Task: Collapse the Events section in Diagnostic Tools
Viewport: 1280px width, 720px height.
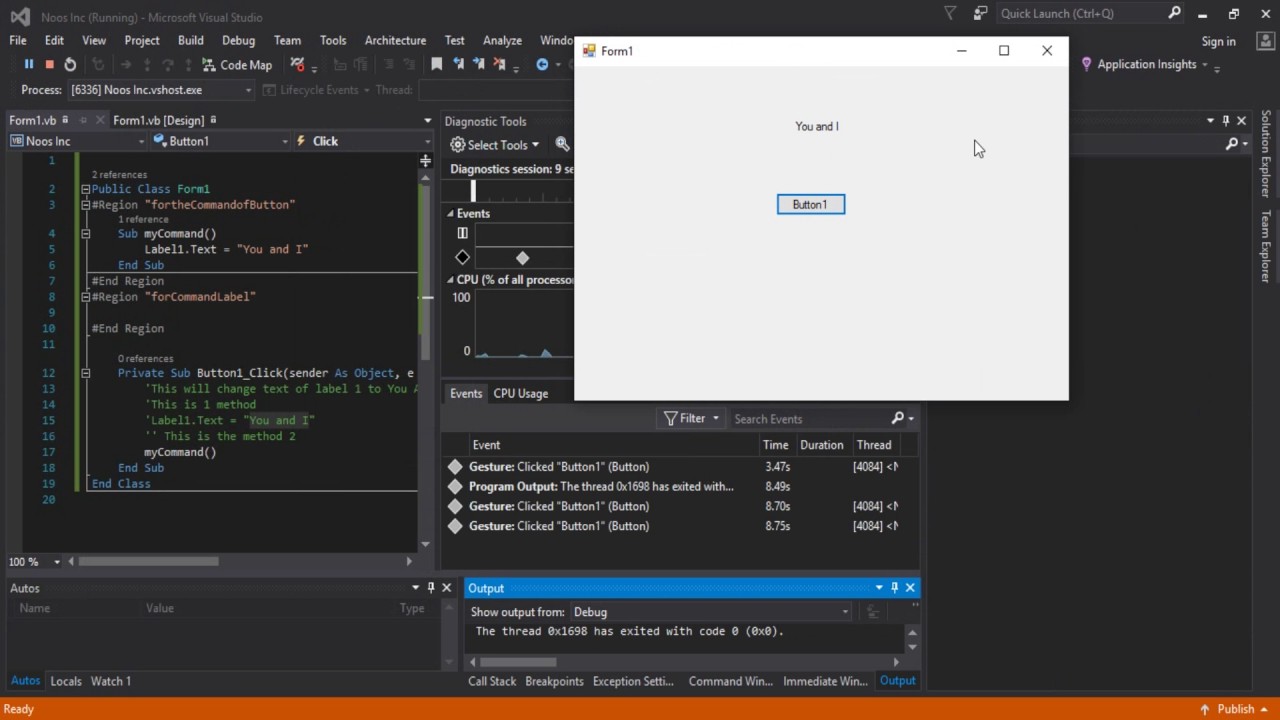Action: click(450, 214)
